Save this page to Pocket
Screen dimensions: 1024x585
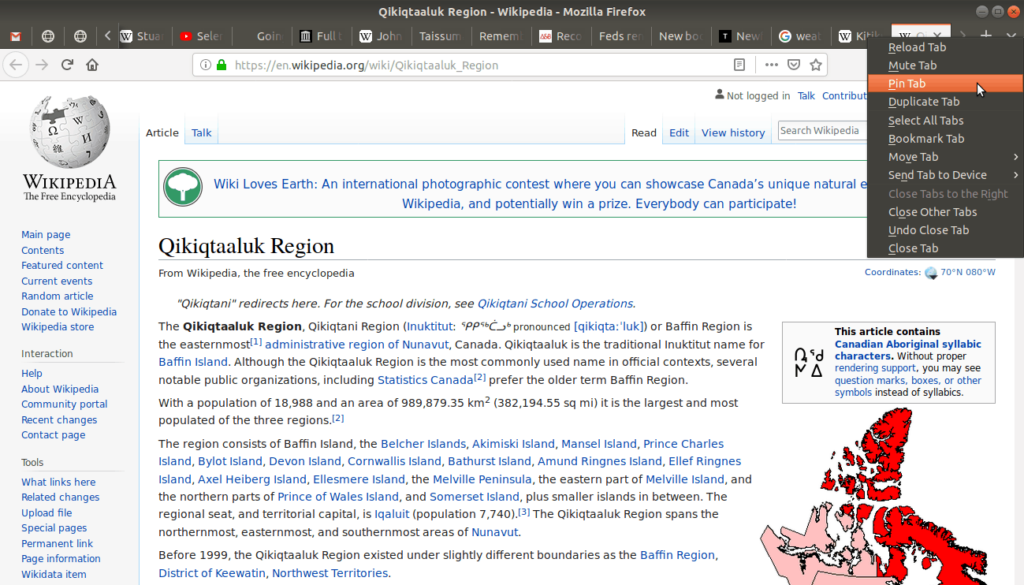coord(793,65)
